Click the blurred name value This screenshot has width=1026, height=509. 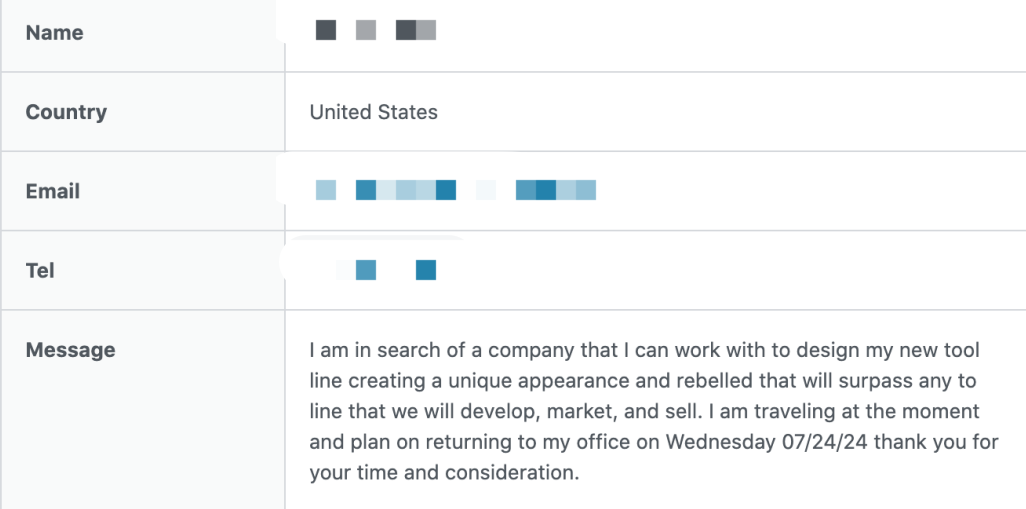pos(376,30)
